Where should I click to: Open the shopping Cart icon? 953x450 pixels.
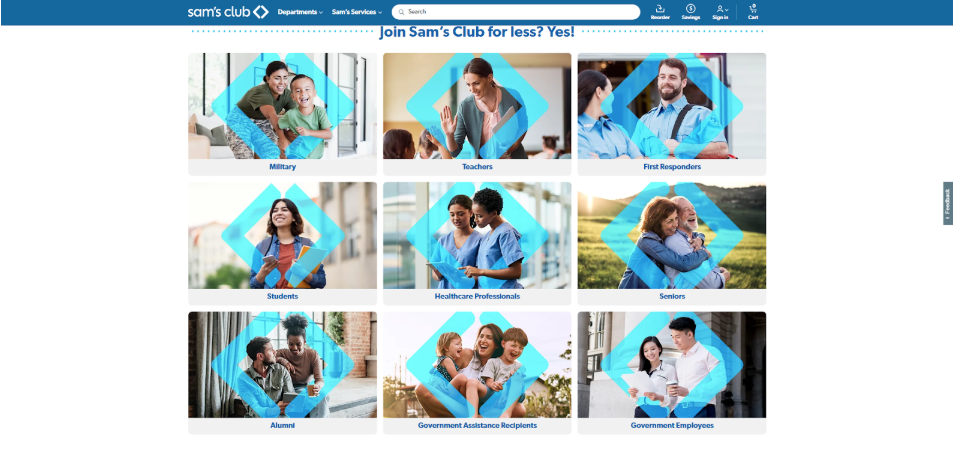pos(753,12)
